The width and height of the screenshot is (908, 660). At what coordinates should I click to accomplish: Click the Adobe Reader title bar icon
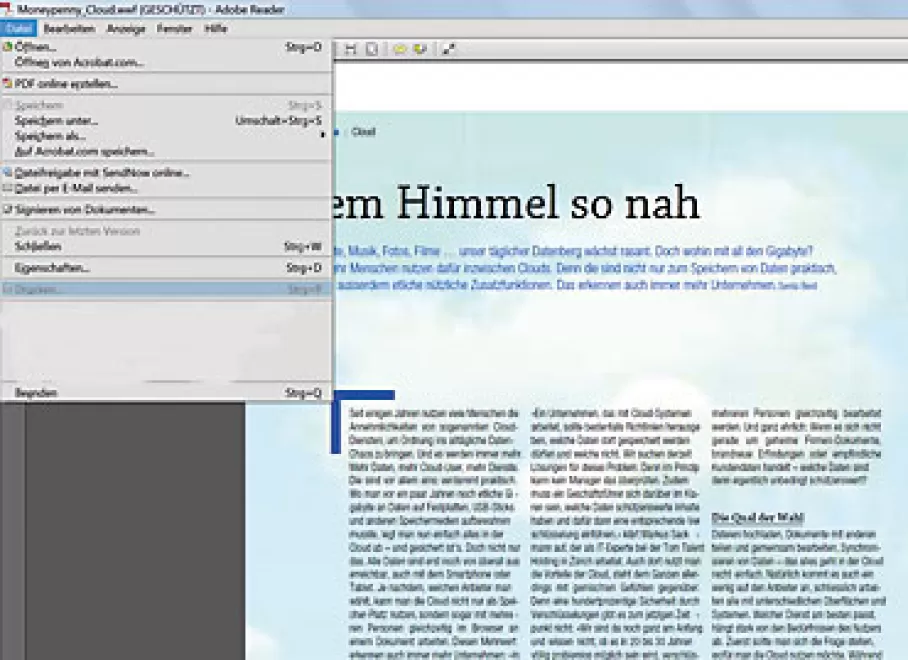click(x=9, y=10)
